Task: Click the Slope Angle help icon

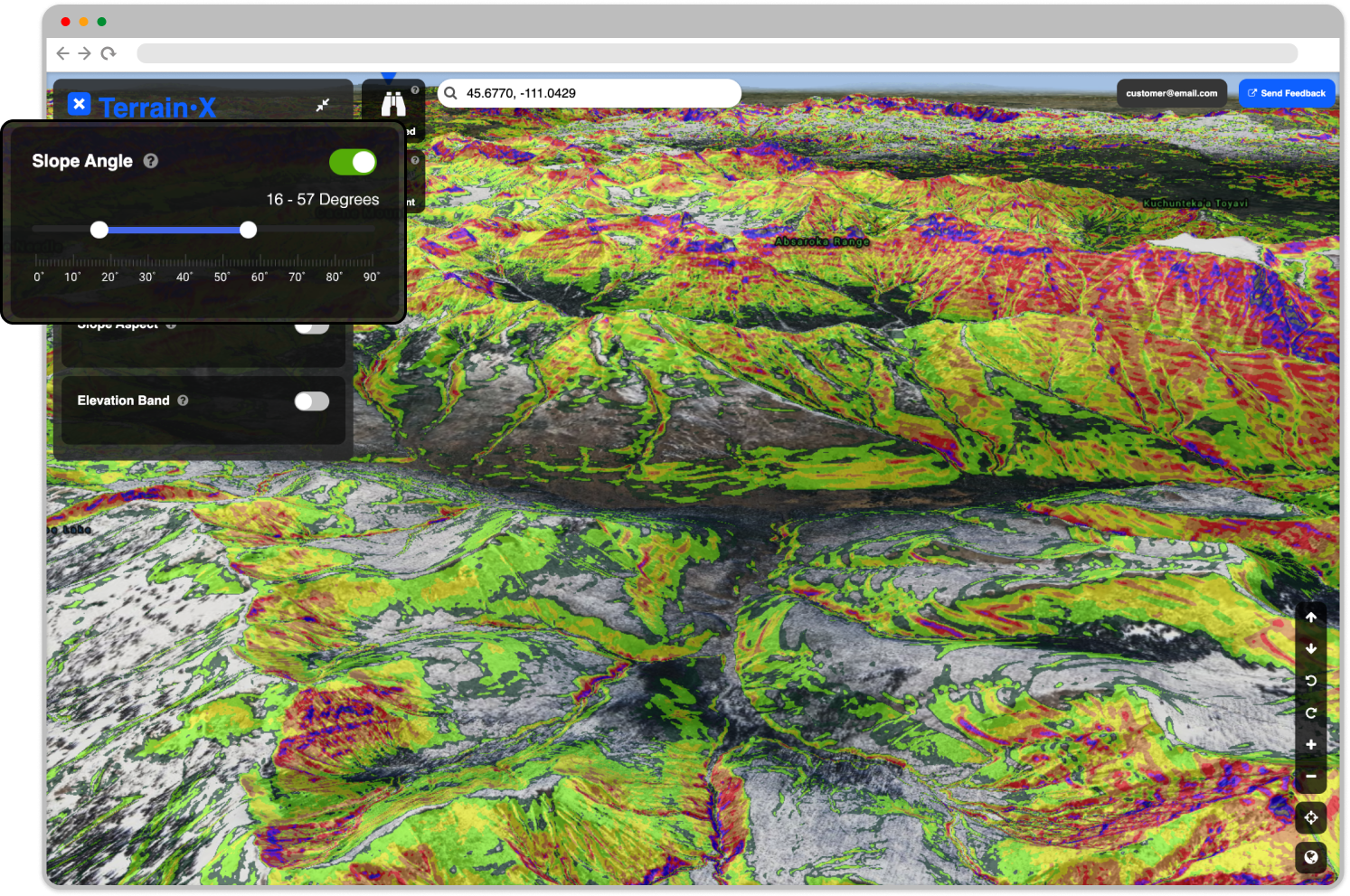Action: tap(150, 161)
